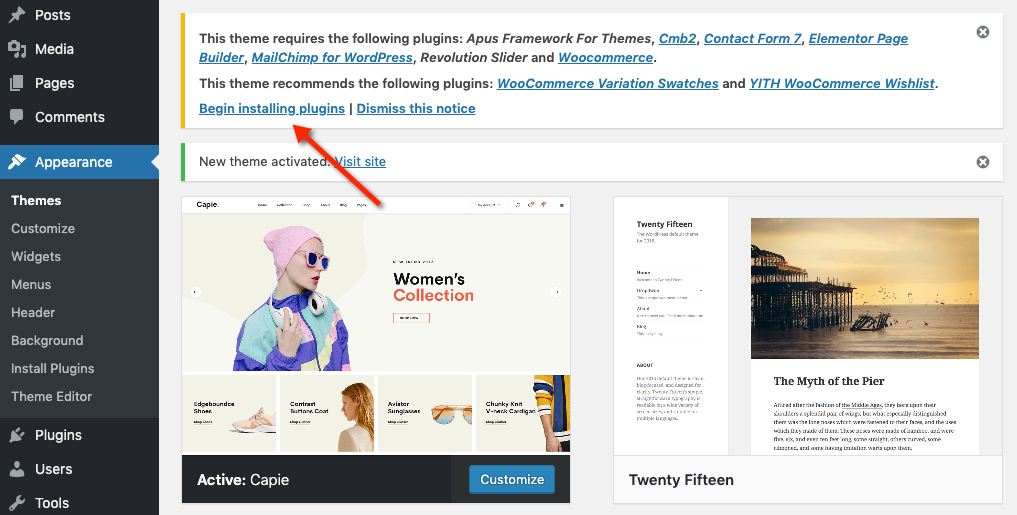Dismiss the required plugins notice

[983, 32]
